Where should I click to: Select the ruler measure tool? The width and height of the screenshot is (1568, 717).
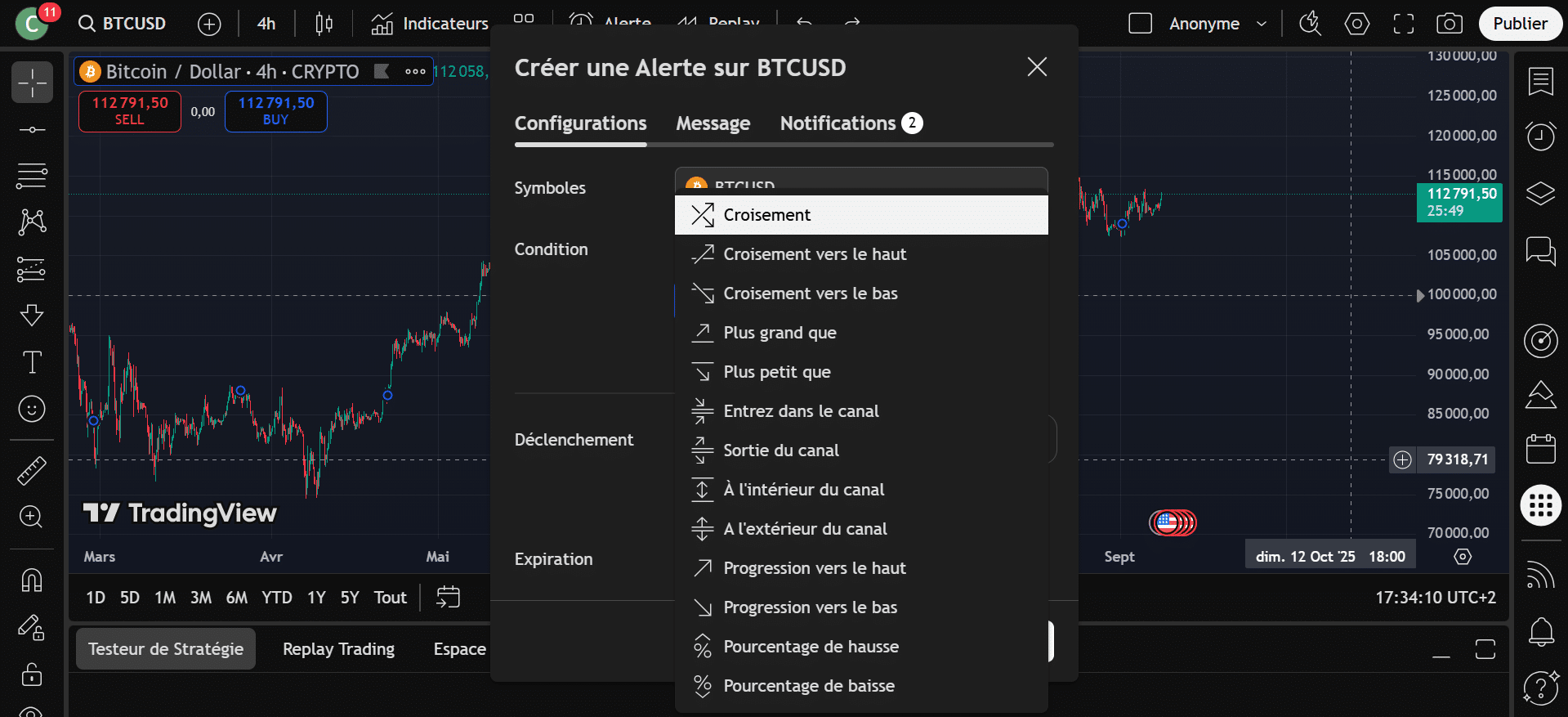pos(32,470)
